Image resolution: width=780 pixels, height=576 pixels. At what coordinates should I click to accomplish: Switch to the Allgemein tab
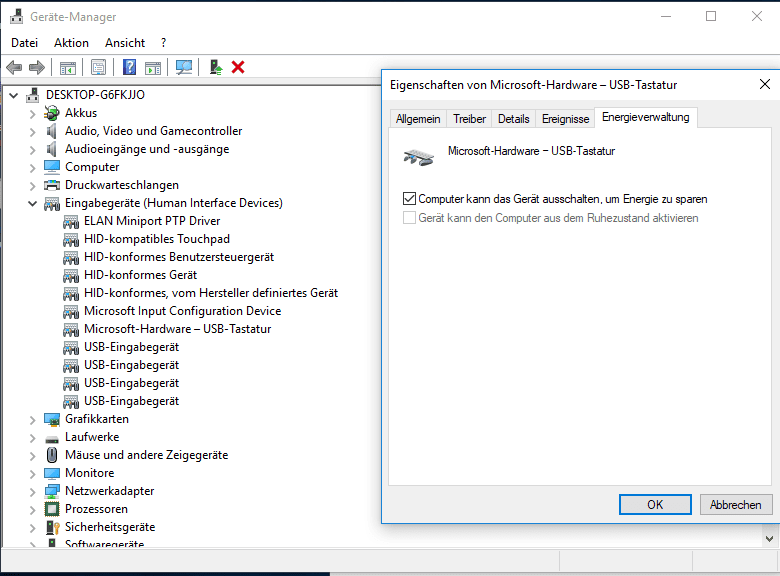[x=418, y=119]
